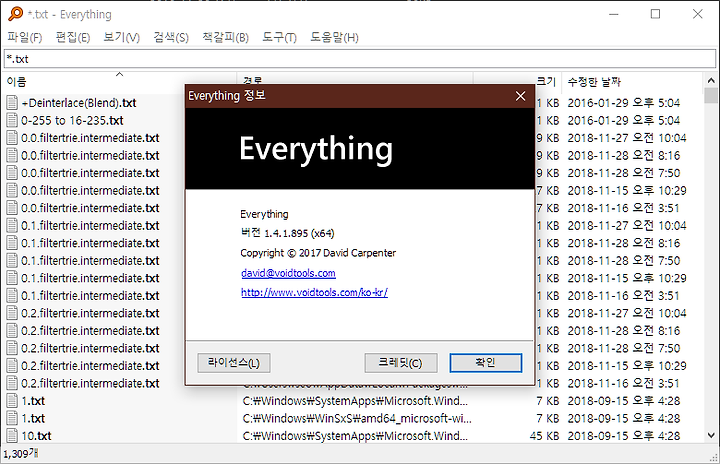Click the 크레딧(C) button

tap(400, 363)
